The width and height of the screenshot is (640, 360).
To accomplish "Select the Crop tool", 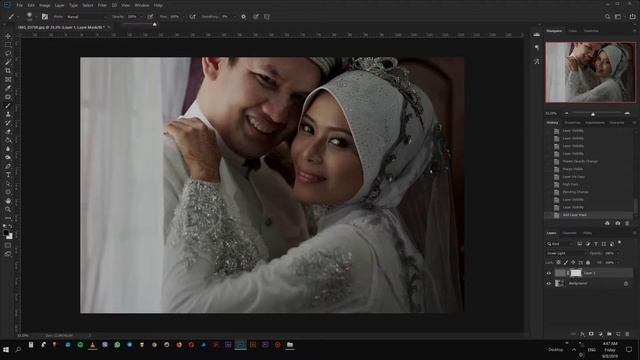I will click(x=8, y=71).
